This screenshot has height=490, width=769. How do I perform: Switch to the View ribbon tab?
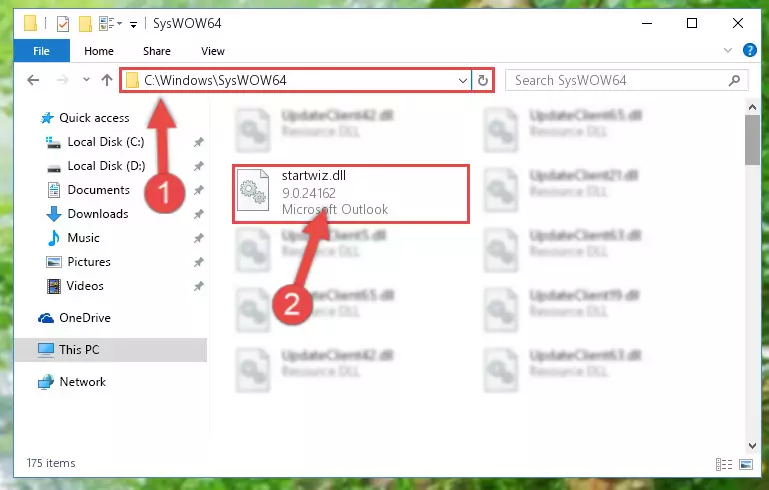click(x=213, y=51)
